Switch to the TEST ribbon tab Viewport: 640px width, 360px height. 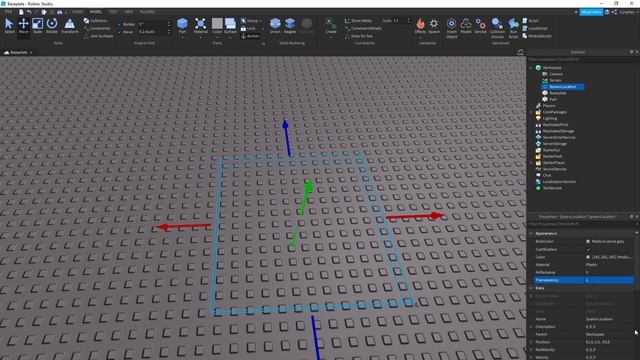tap(113, 12)
